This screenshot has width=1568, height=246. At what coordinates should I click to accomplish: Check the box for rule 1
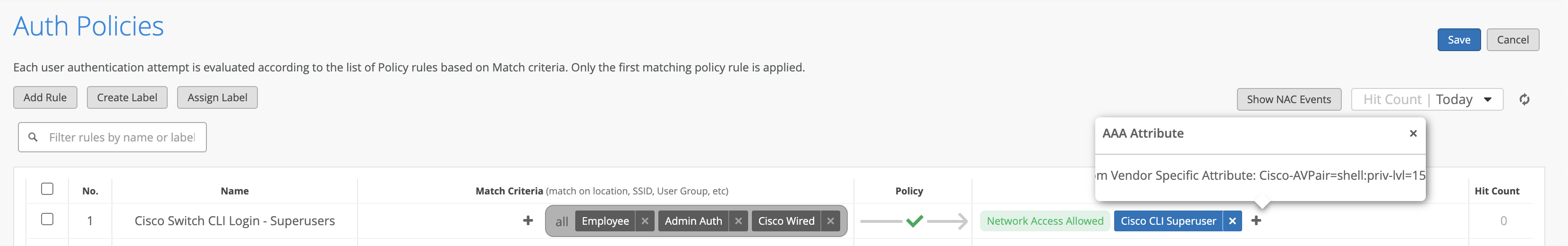click(47, 219)
